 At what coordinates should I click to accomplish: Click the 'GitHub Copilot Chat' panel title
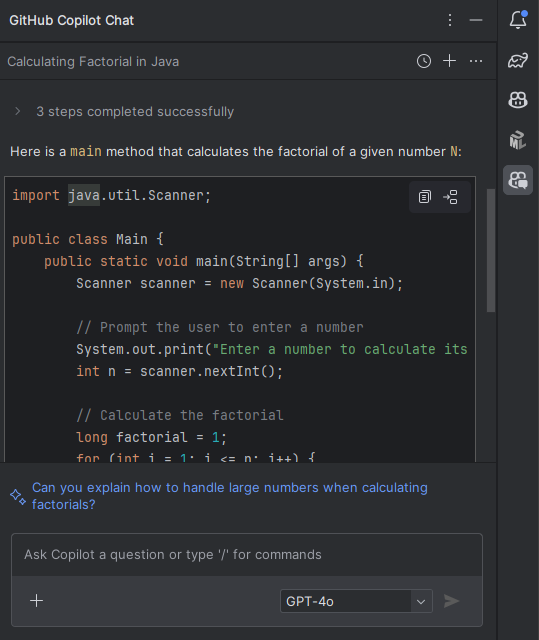point(71,20)
